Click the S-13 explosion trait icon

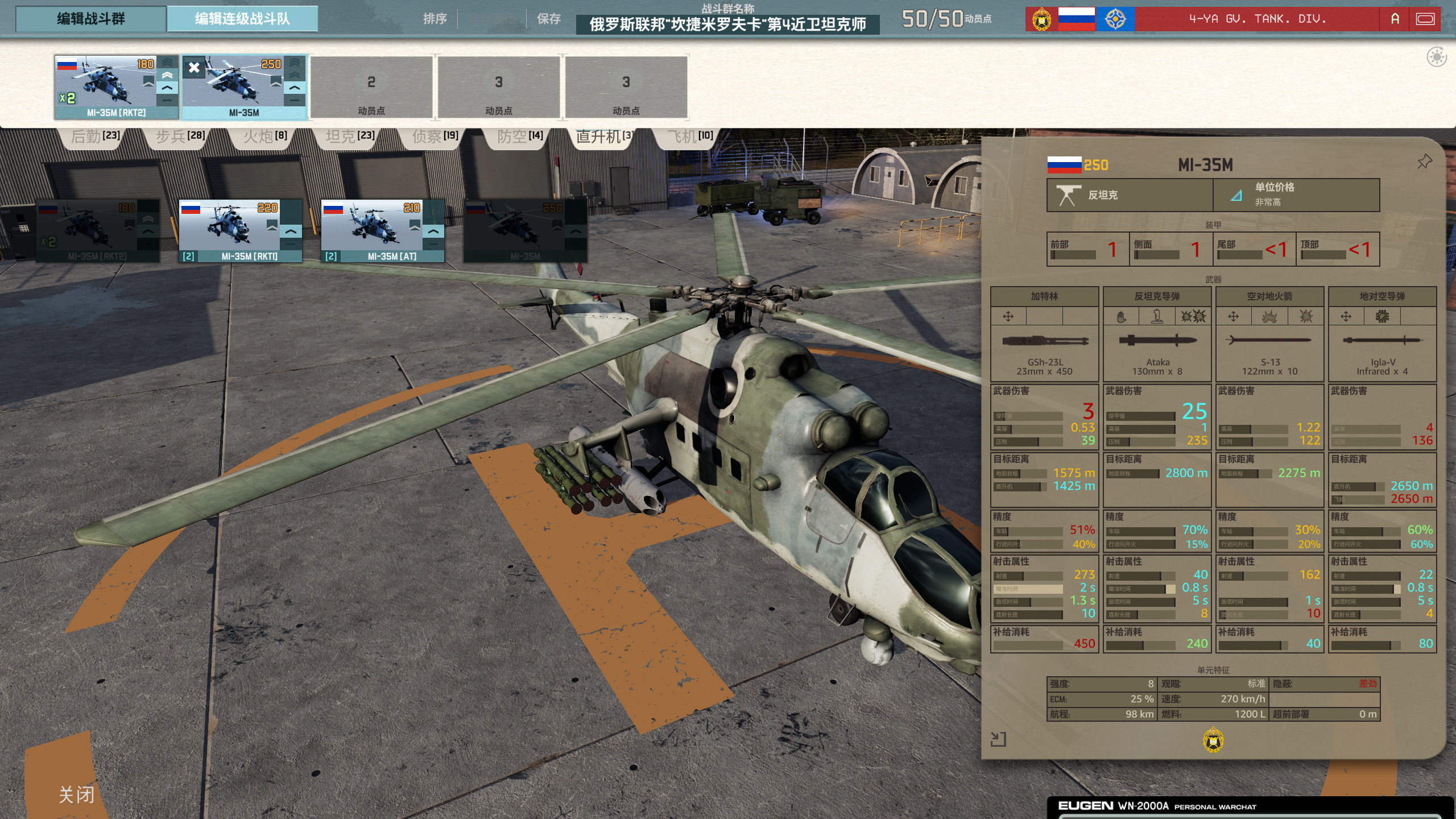coord(1306,316)
